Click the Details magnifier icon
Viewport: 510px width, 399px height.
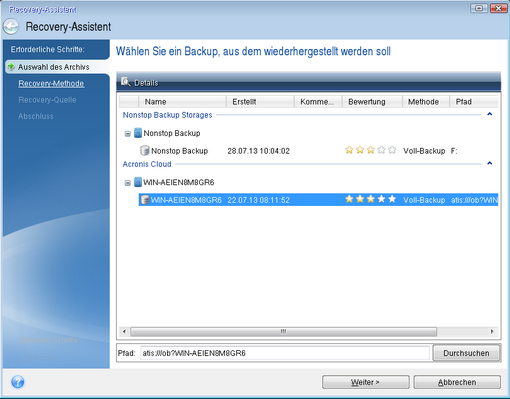click(126, 82)
